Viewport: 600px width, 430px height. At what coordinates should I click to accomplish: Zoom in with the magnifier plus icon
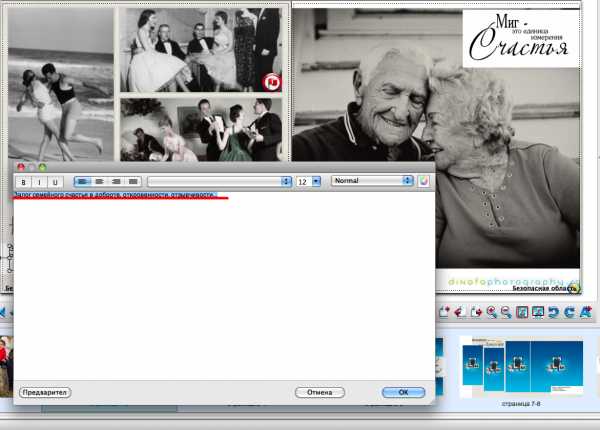pos(491,312)
